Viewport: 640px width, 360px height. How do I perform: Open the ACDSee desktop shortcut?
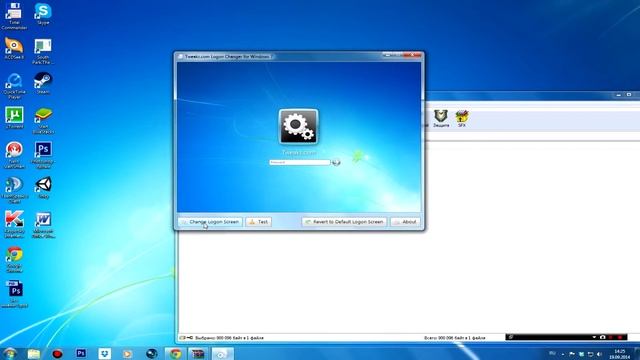tap(14, 48)
